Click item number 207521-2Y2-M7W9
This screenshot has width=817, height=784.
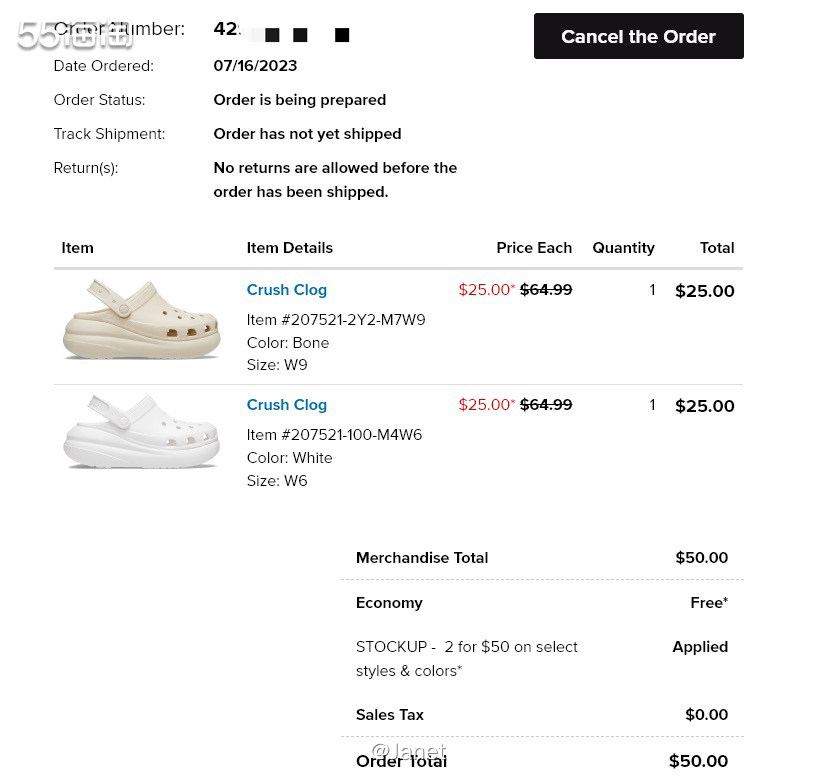(336, 320)
